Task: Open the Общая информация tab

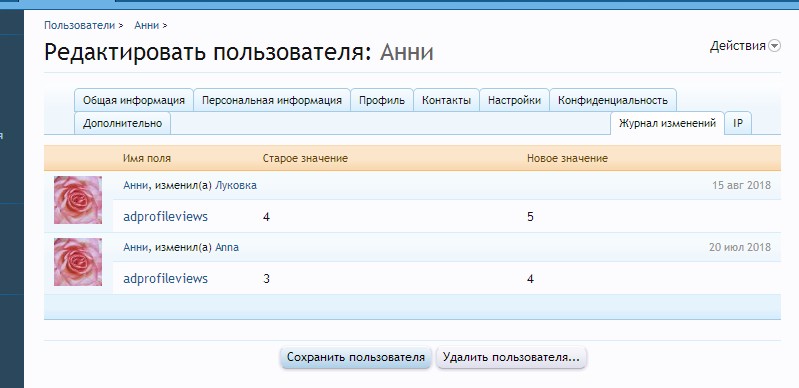Action: (134, 100)
